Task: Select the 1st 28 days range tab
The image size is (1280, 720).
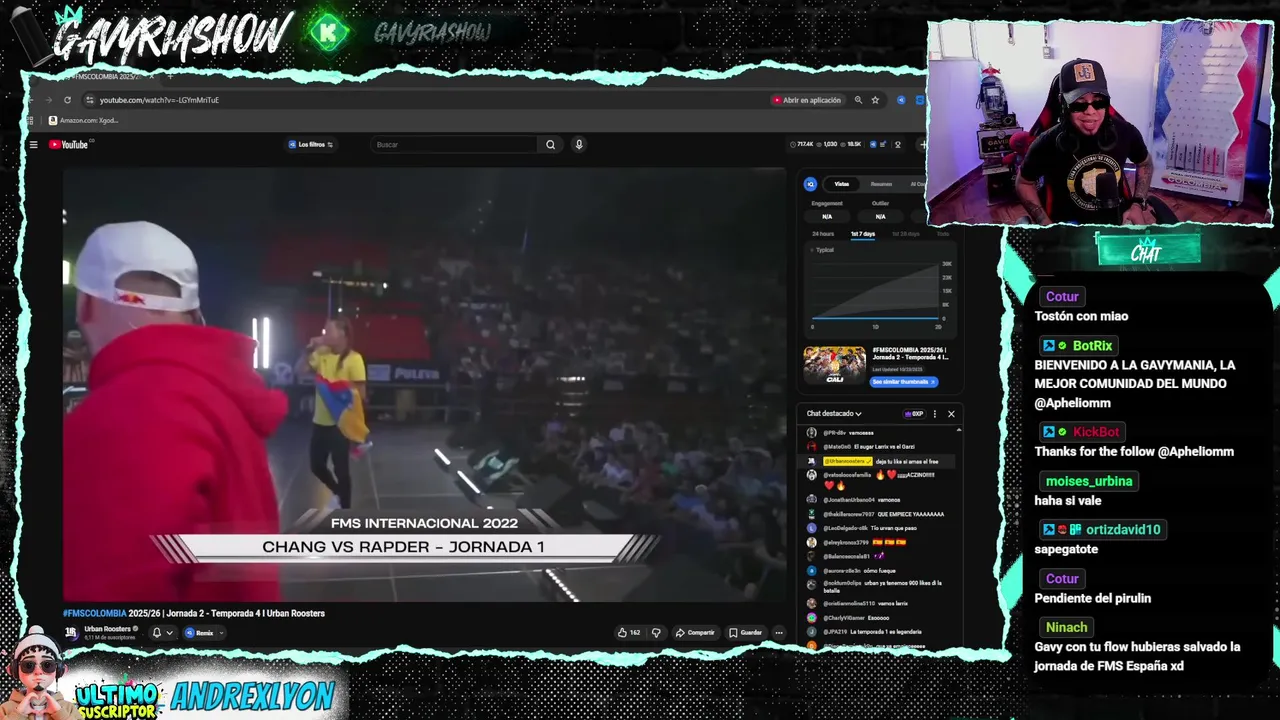Action: pyautogui.click(x=904, y=234)
